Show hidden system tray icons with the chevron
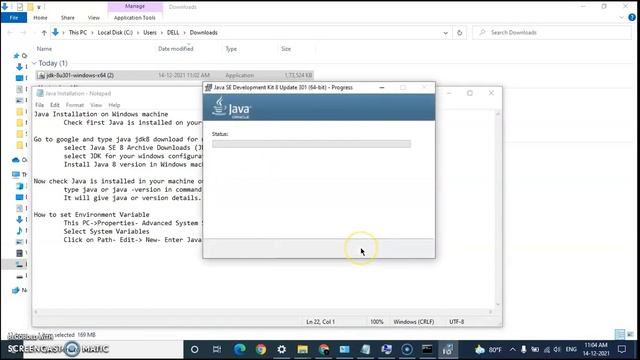 coord(513,349)
